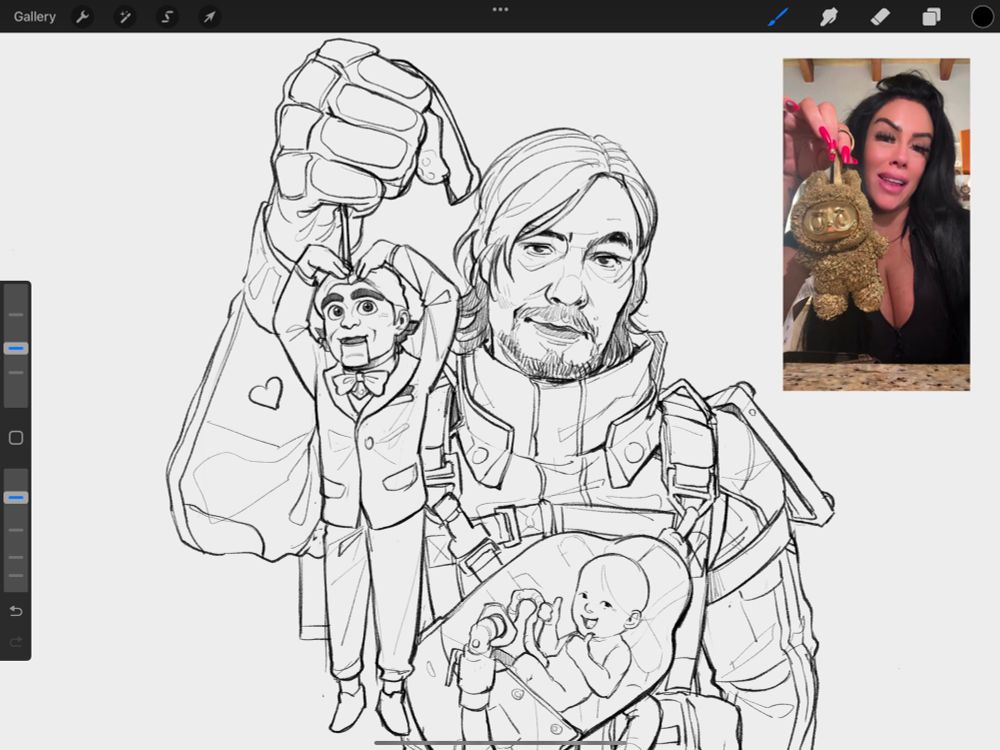Undo the last stroke
1000x750 pixels.
tap(16, 611)
